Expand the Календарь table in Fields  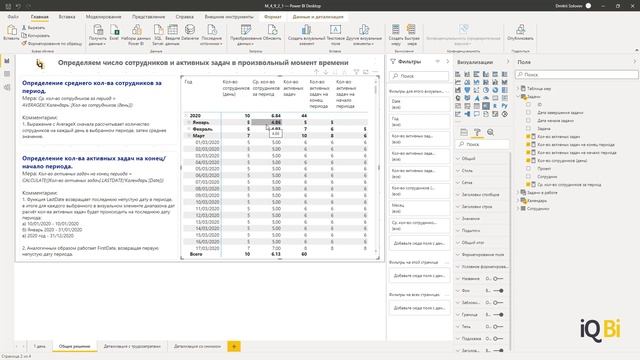click(x=518, y=200)
